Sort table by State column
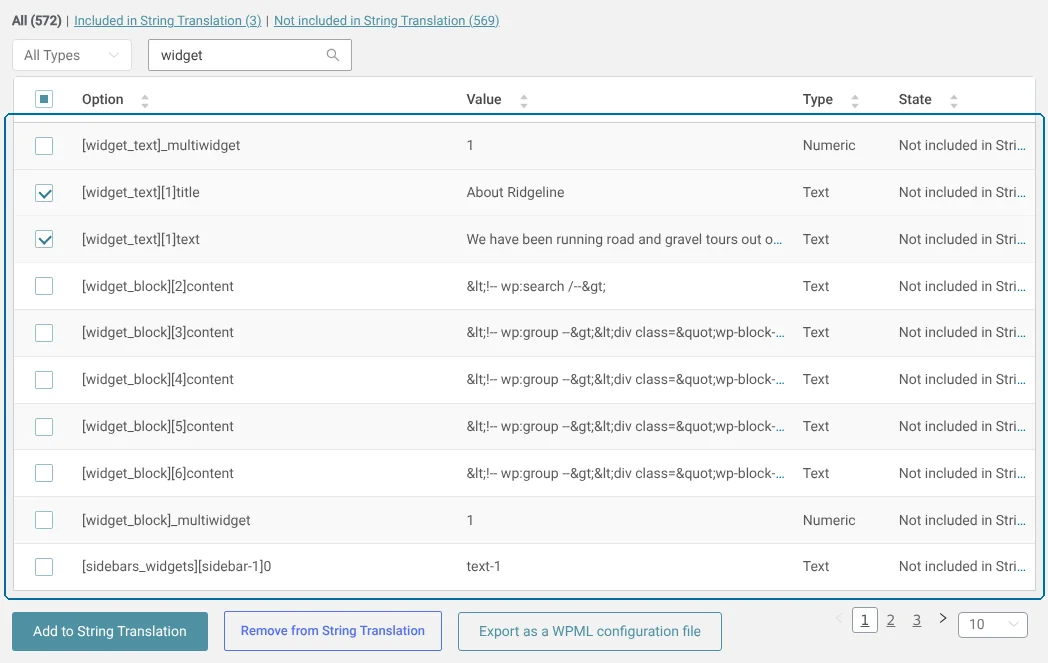Image resolution: width=1048 pixels, height=663 pixels. pos(953,100)
